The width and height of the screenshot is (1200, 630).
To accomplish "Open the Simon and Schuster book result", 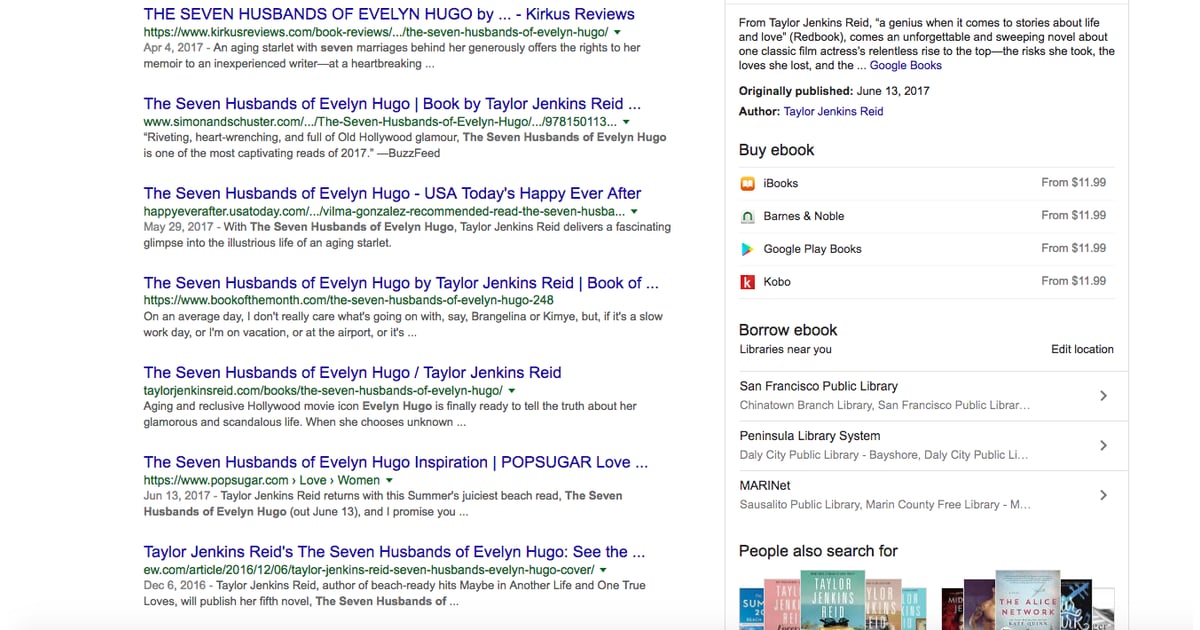I will 392,104.
